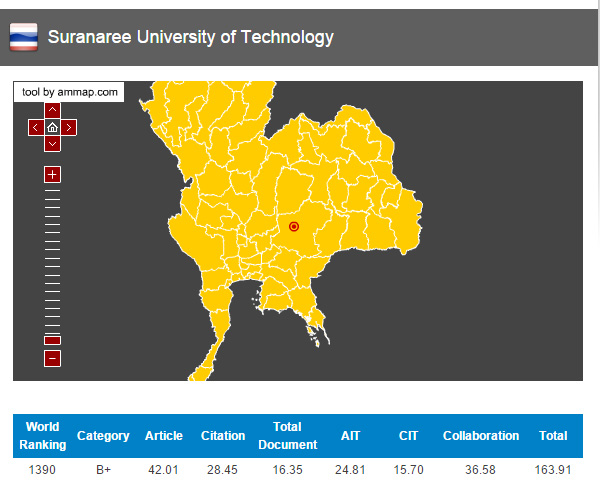
Task: Click the Suranaree University of Technology title
Action: tap(191, 37)
